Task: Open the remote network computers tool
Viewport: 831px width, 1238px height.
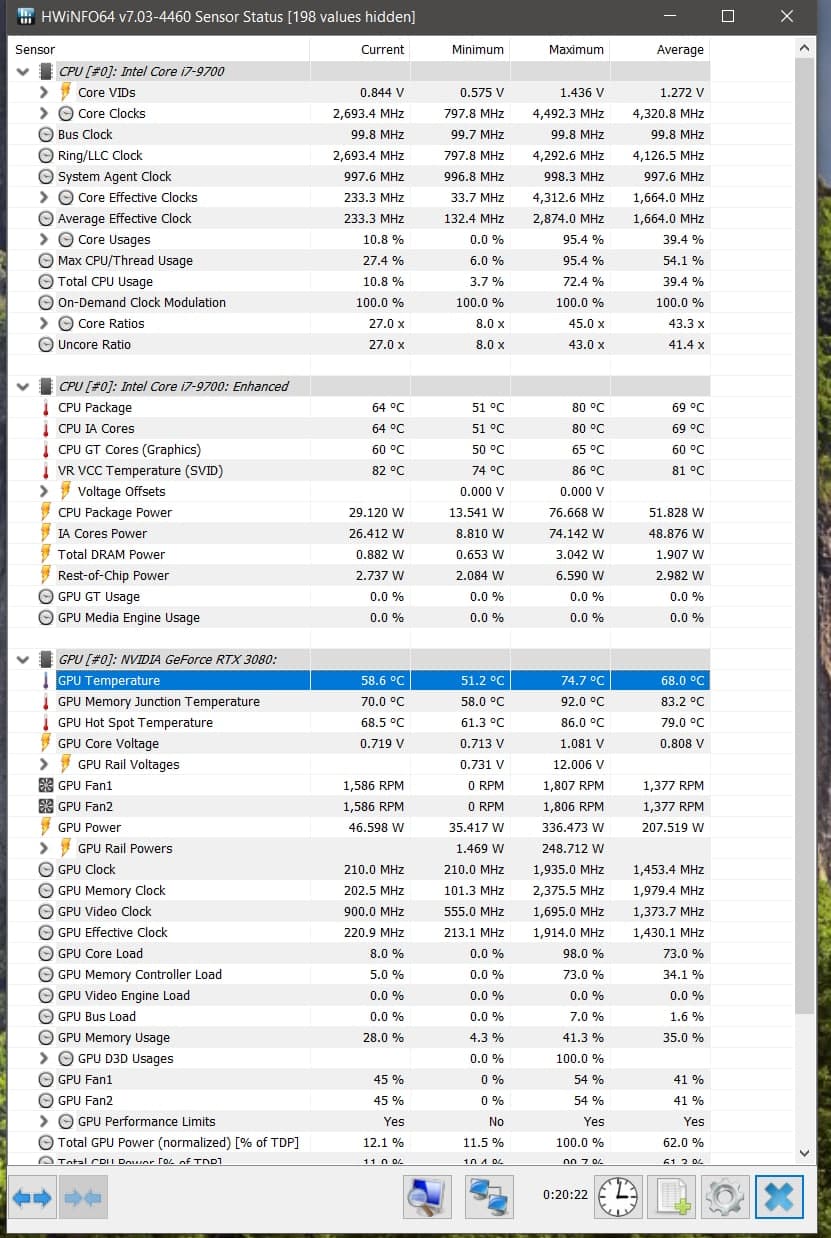Action: [x=490, y=1196]
